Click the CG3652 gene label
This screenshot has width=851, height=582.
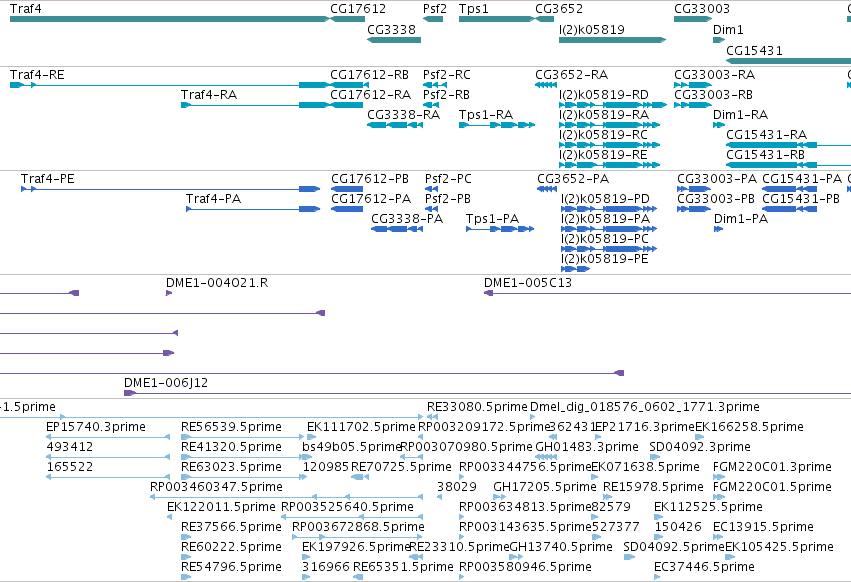tap(559, 9)
